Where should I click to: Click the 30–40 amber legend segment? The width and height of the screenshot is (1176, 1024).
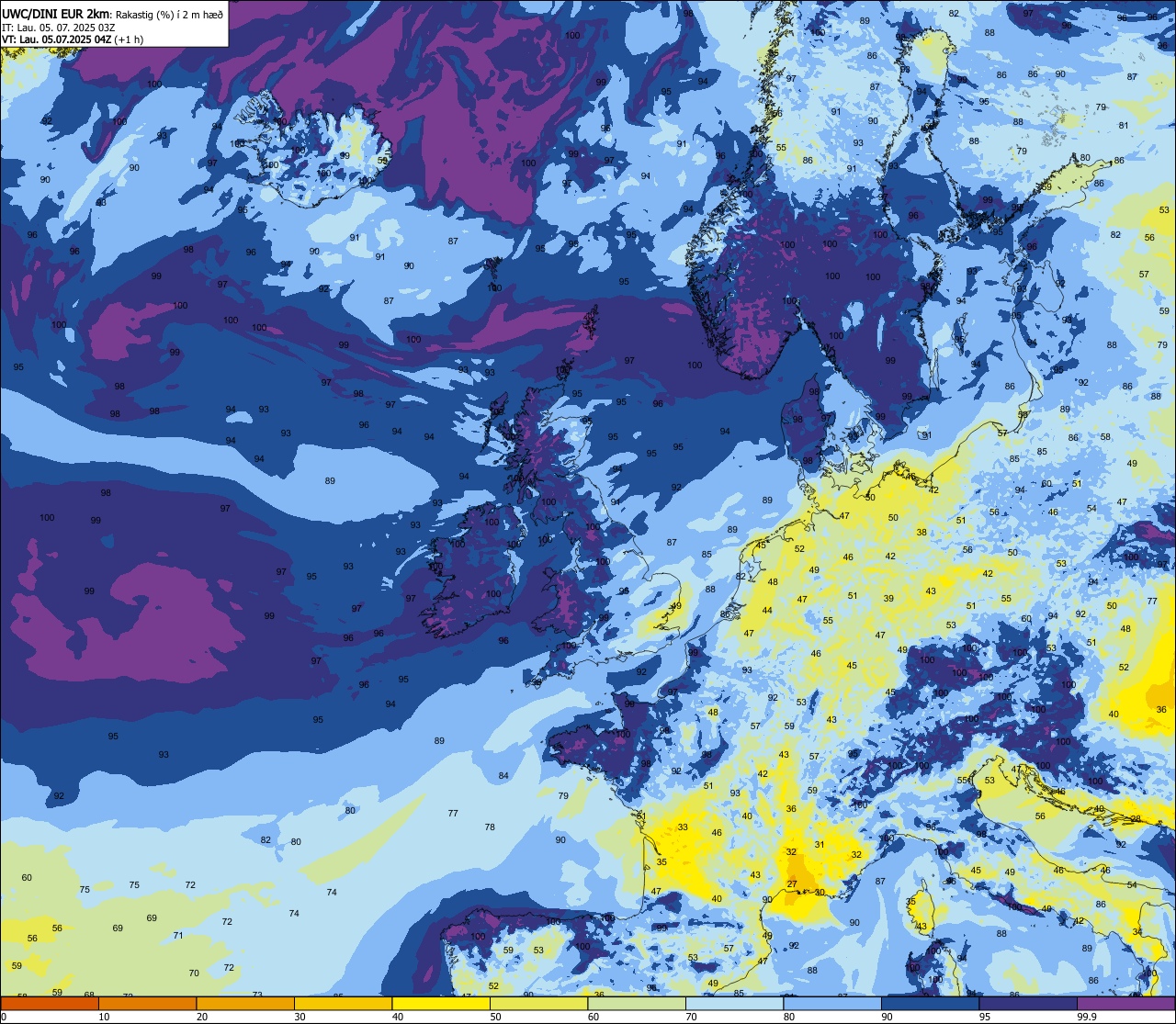[343, 1004]
